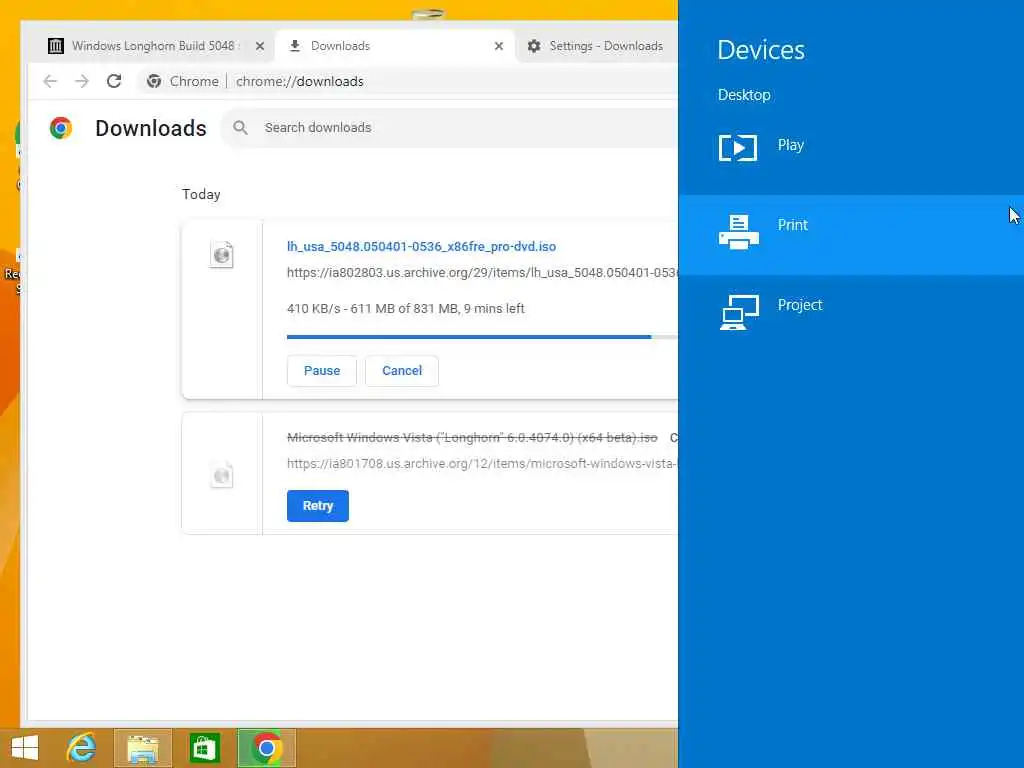The image size is (1024, 768).
Task: Click the chrome://downloads address bar
Action: [x=408, y=82]
